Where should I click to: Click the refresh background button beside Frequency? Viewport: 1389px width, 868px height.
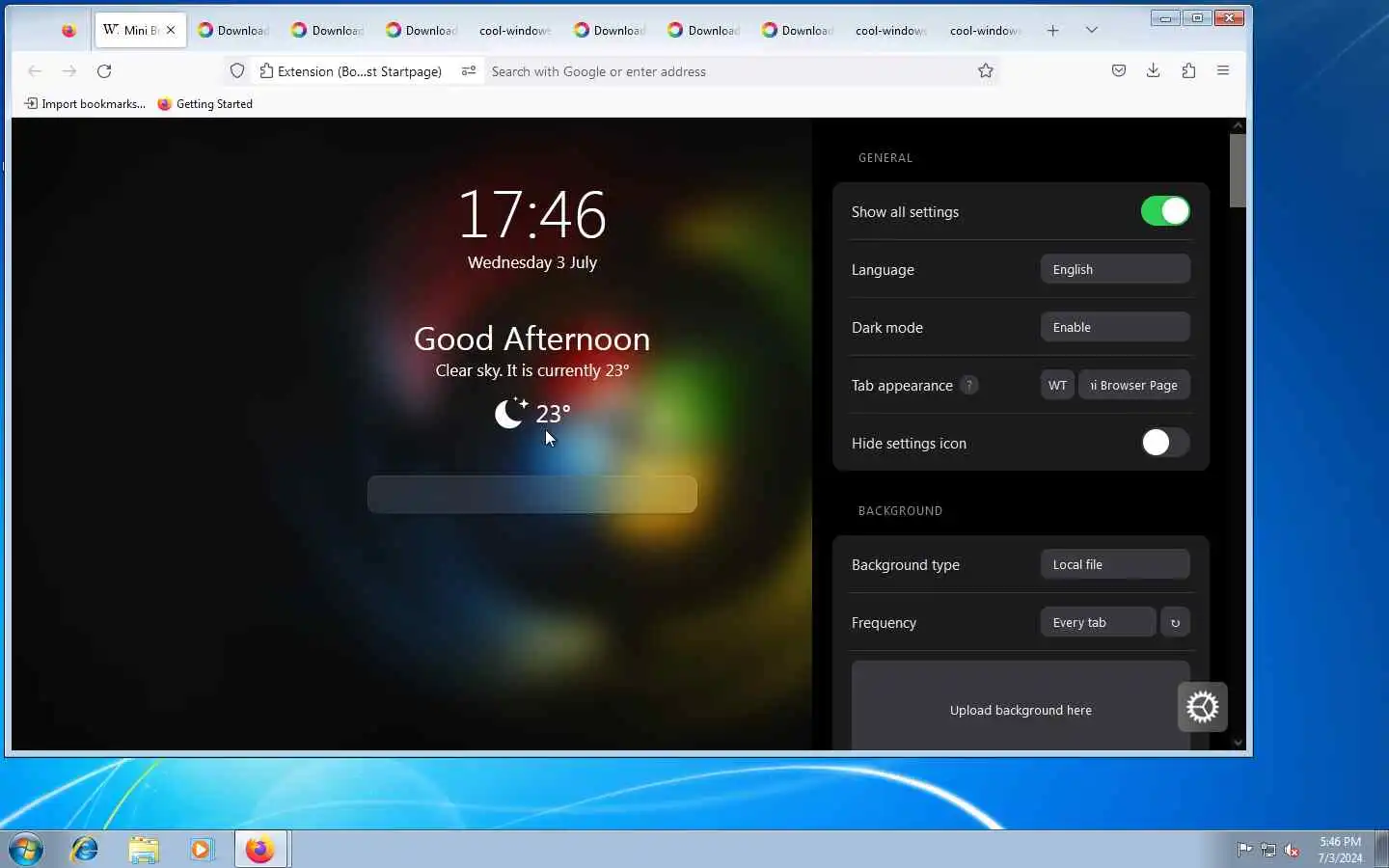(x=1175, y=622)
